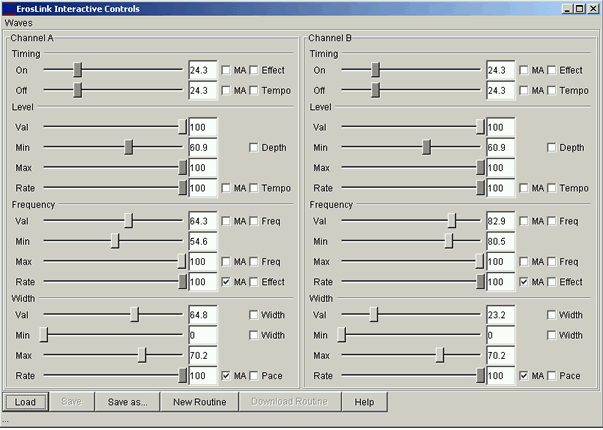Uncheck MA for Channel A Frequency Rate
This screenshot has width=603, height=430.
click(226, 282)
